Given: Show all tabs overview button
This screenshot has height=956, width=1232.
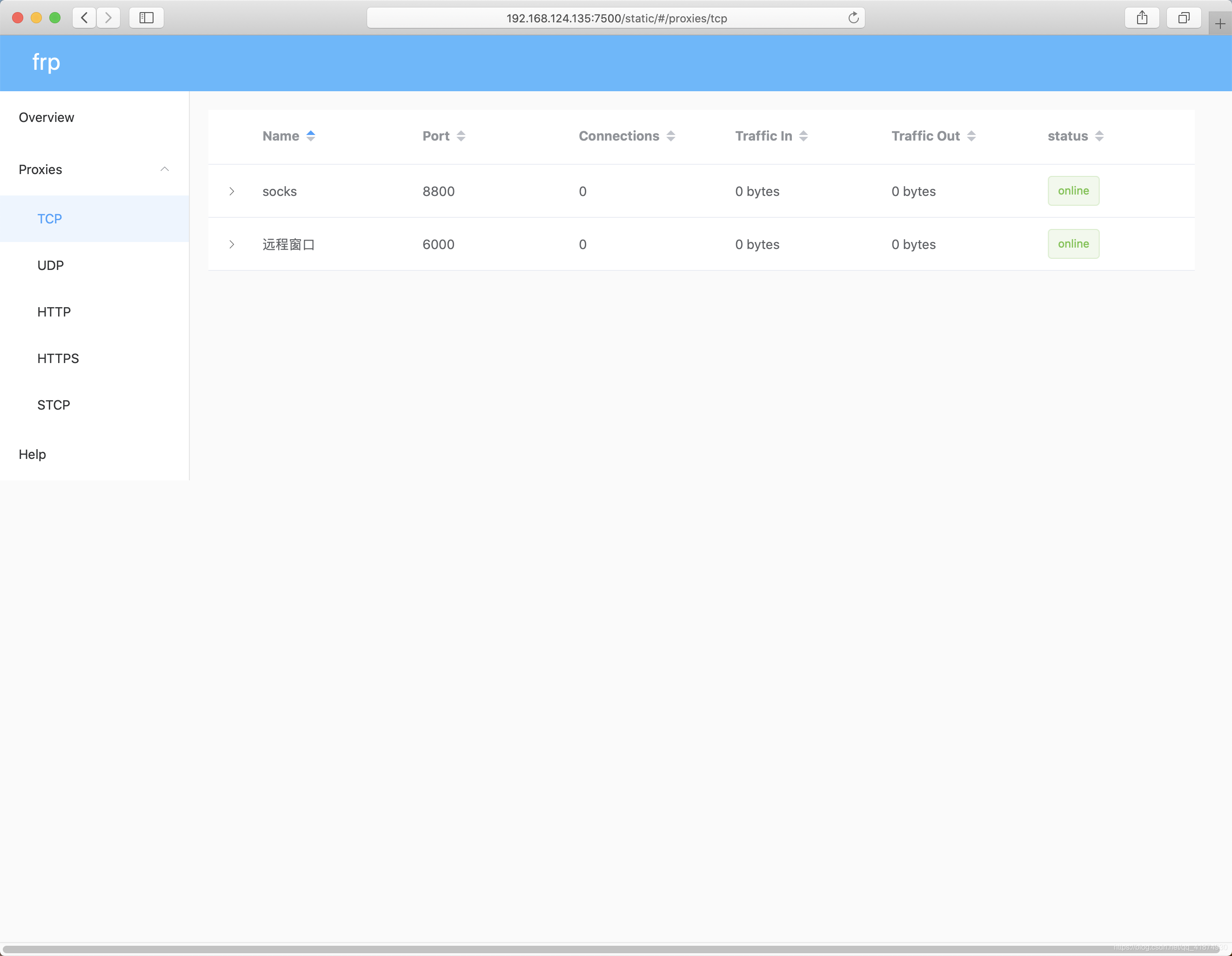Looking at the screenshot, I should (x=1184, y=18).
